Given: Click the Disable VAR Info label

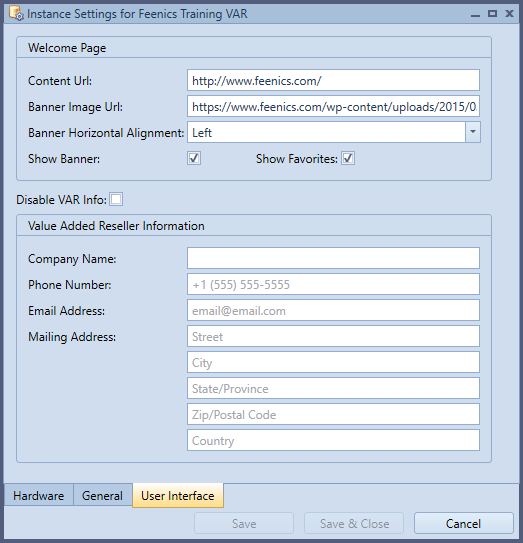Looking at the screenshot, I should 61,200.
